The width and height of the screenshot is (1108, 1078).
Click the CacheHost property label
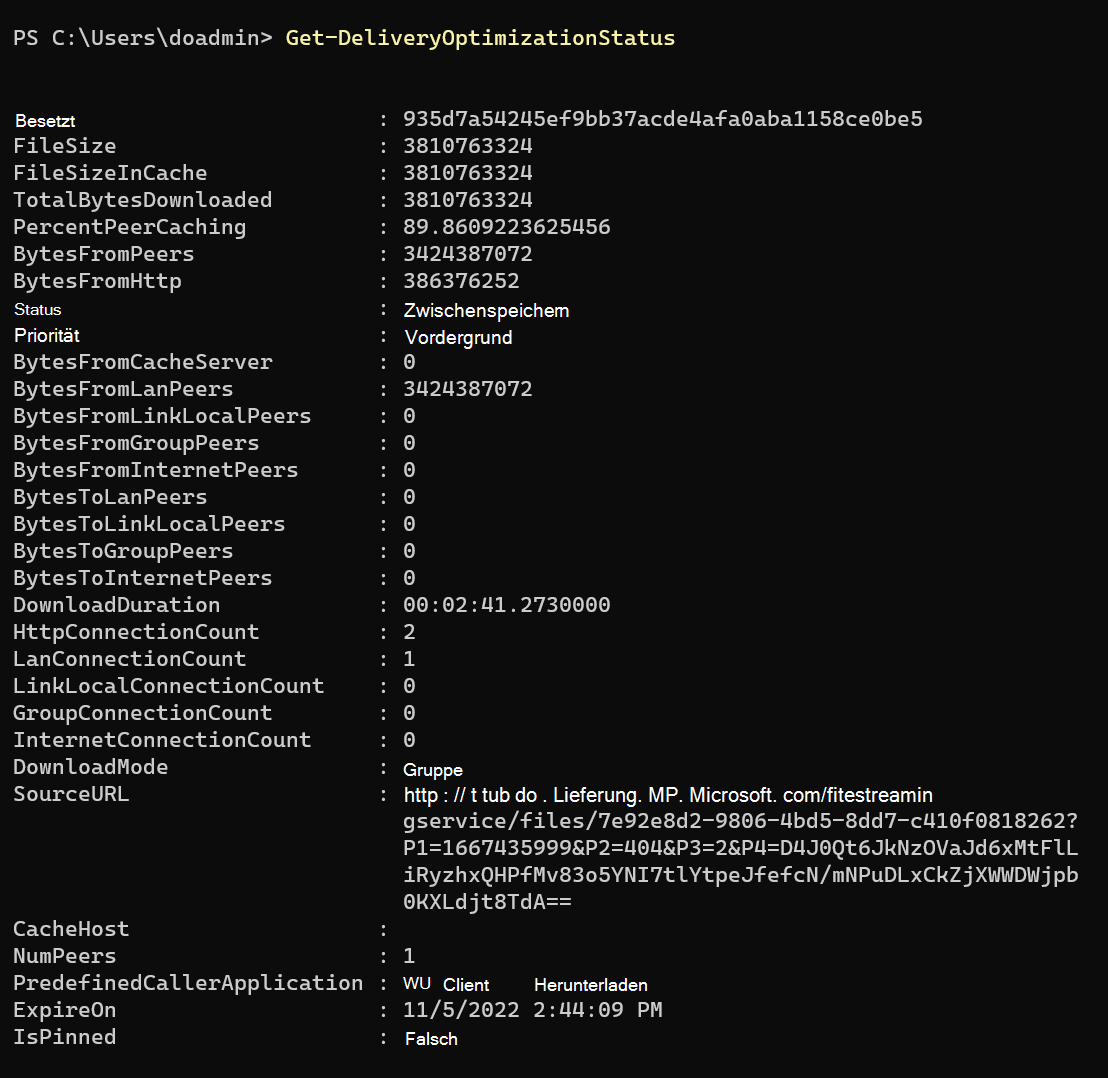(71, 929)
